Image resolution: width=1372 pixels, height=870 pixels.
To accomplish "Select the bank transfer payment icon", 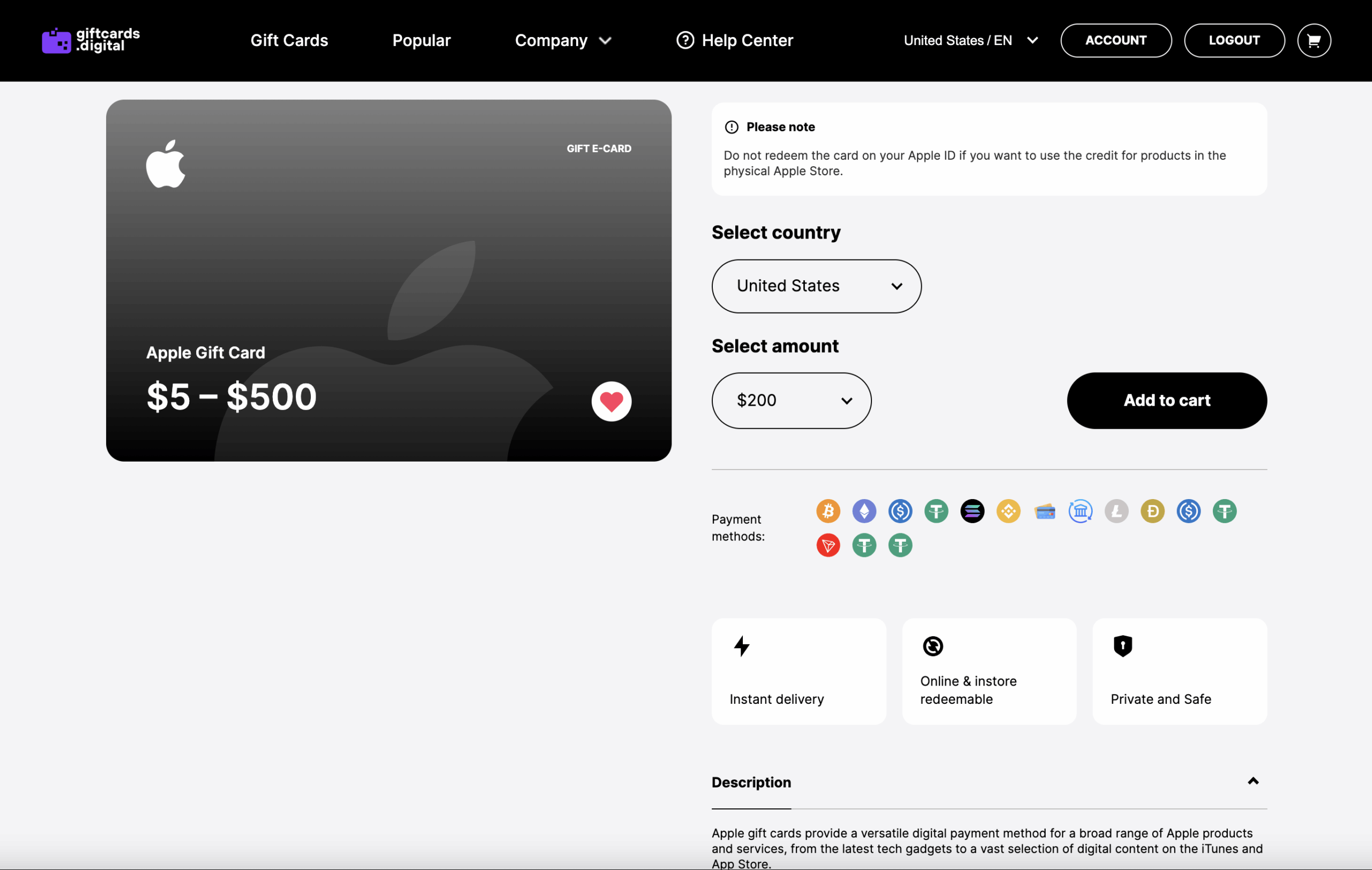I will click(1080, 511).
